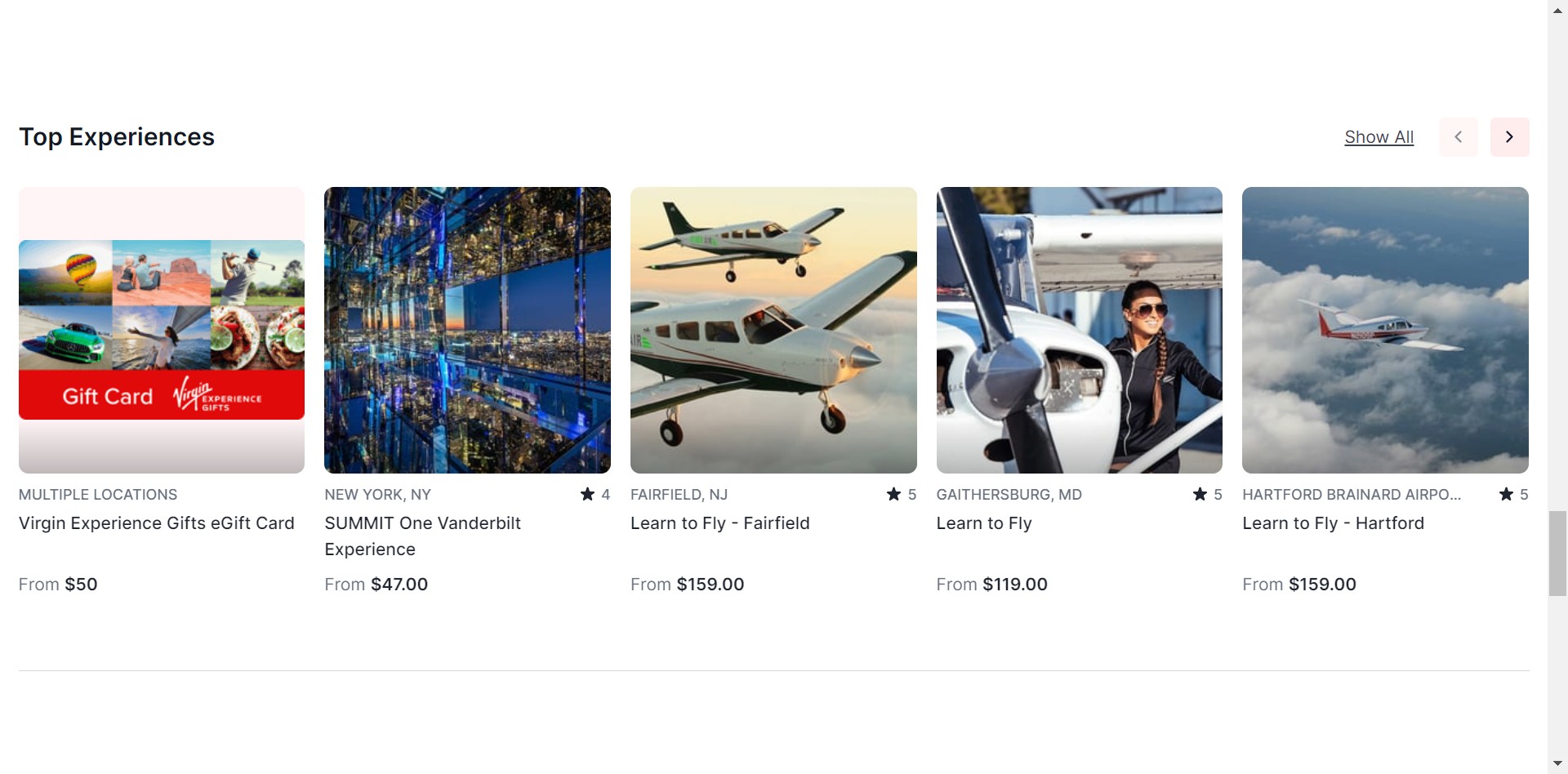Click the Virgin Experience Gifts eGift Card title
Image resolution: width=1568 pixels, height=774 pixels.
[x=157, y=523]
